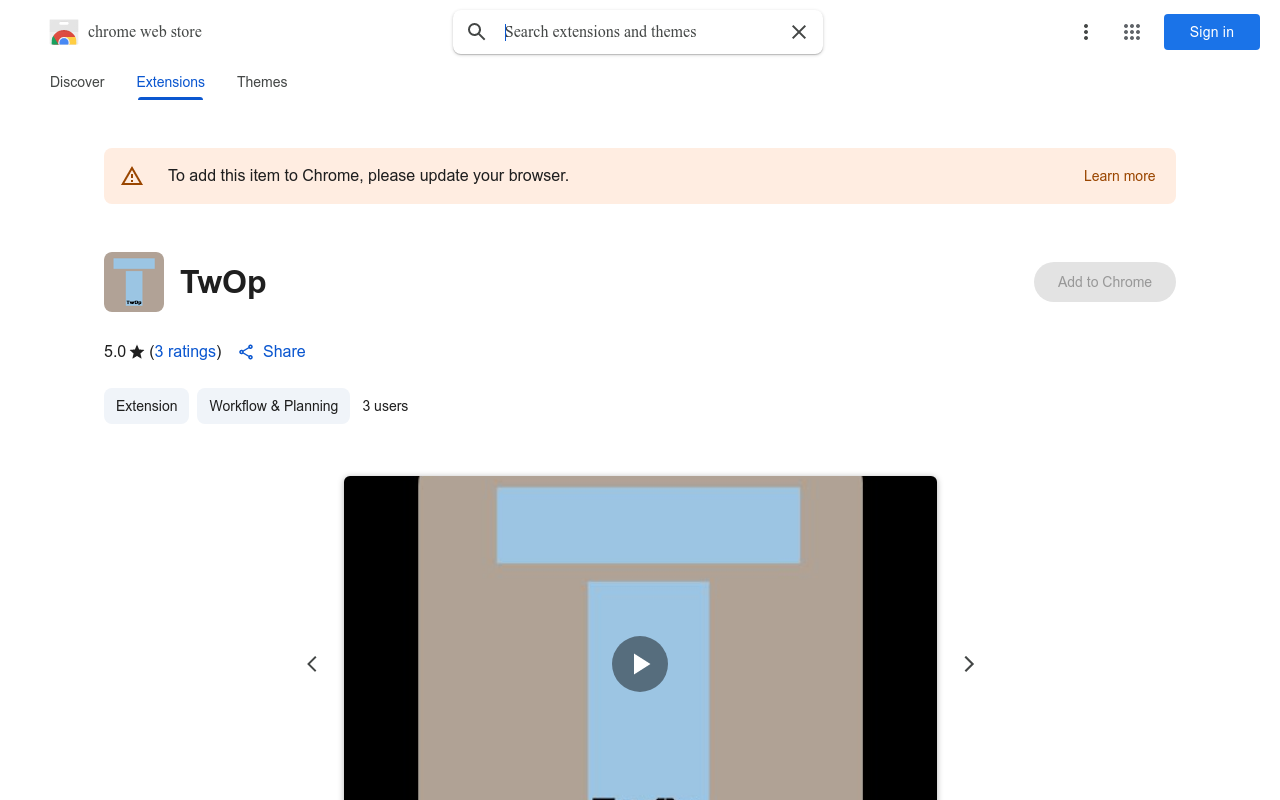Click the disabled Add to Chrome button
1280x800 pixels.
pyautogui.click(x=1105, y=282)
